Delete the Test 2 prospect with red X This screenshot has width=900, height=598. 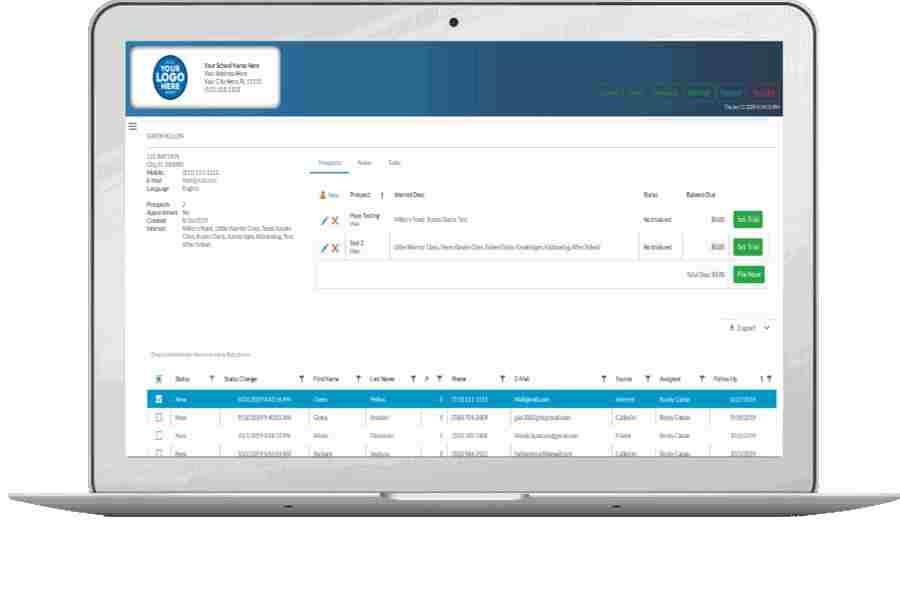335,248
